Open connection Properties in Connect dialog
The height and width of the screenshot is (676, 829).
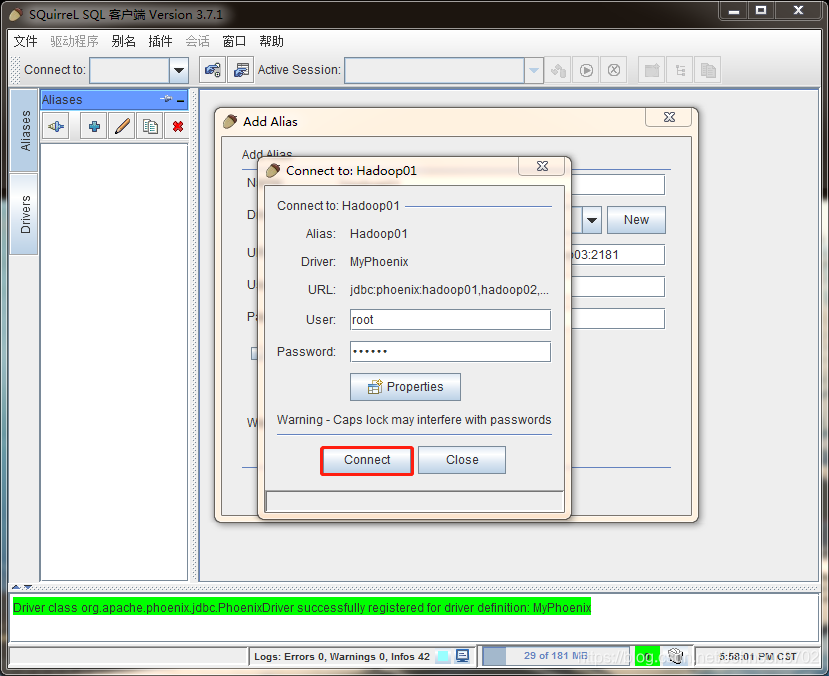click(405, 387)
